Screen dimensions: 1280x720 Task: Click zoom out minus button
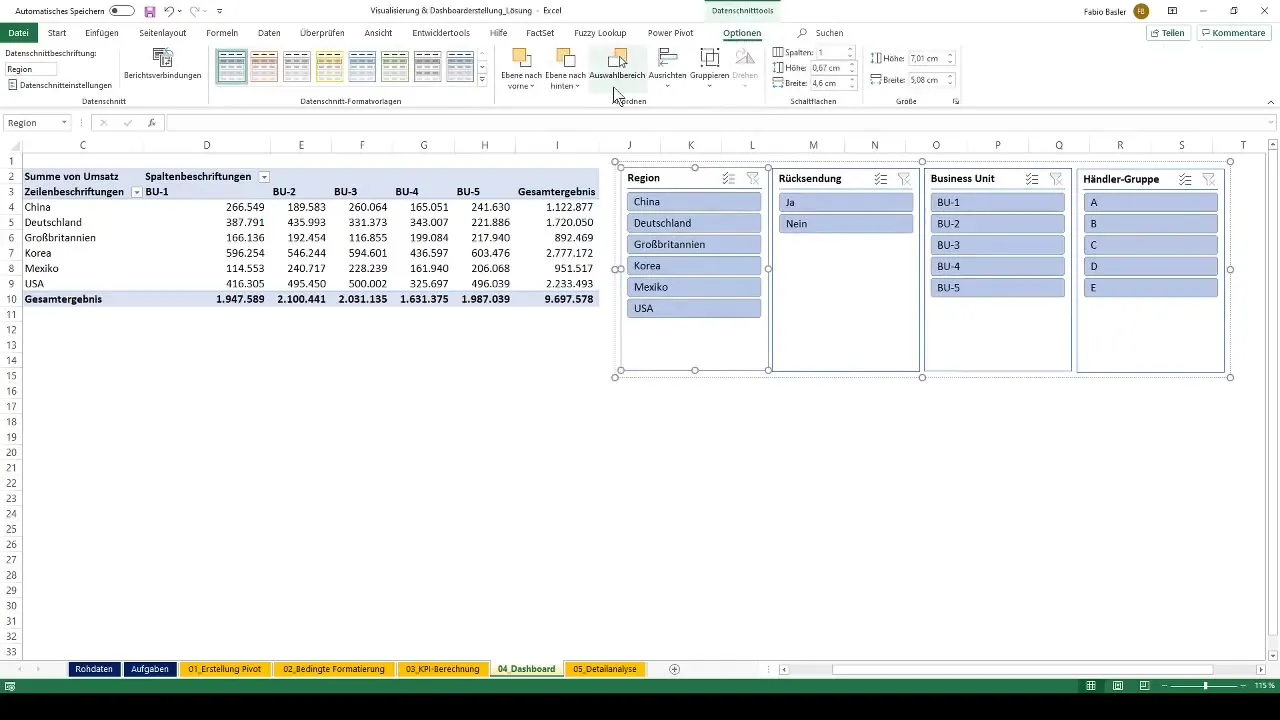(1165, 686)
